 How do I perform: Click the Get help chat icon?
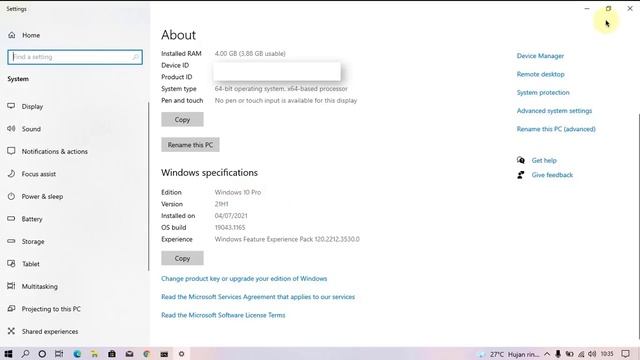[521, 160]
